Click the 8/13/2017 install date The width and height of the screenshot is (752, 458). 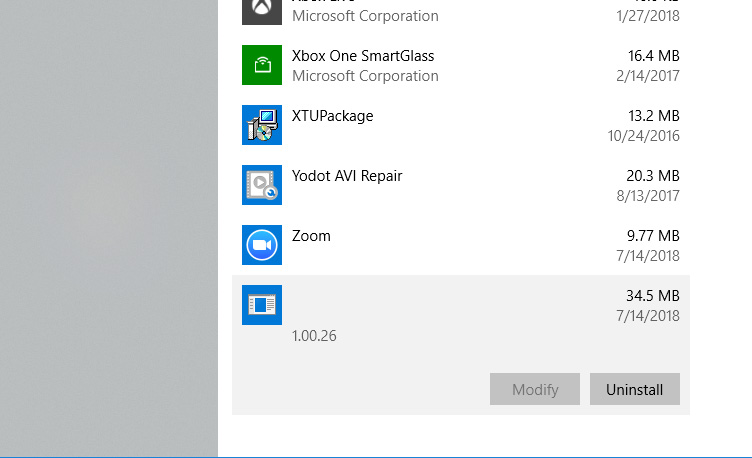(x=648, y=196)
